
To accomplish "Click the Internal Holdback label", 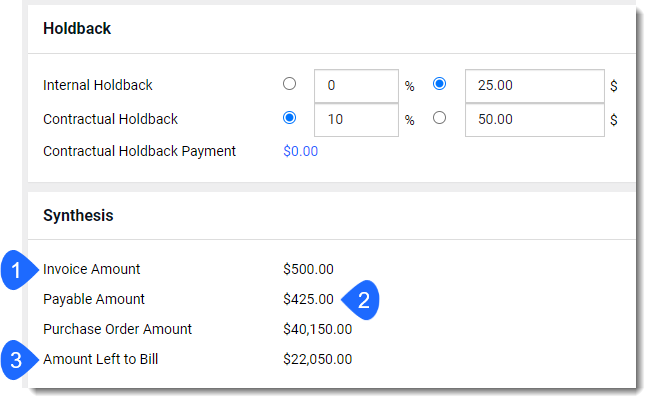I will click(98, 85).
